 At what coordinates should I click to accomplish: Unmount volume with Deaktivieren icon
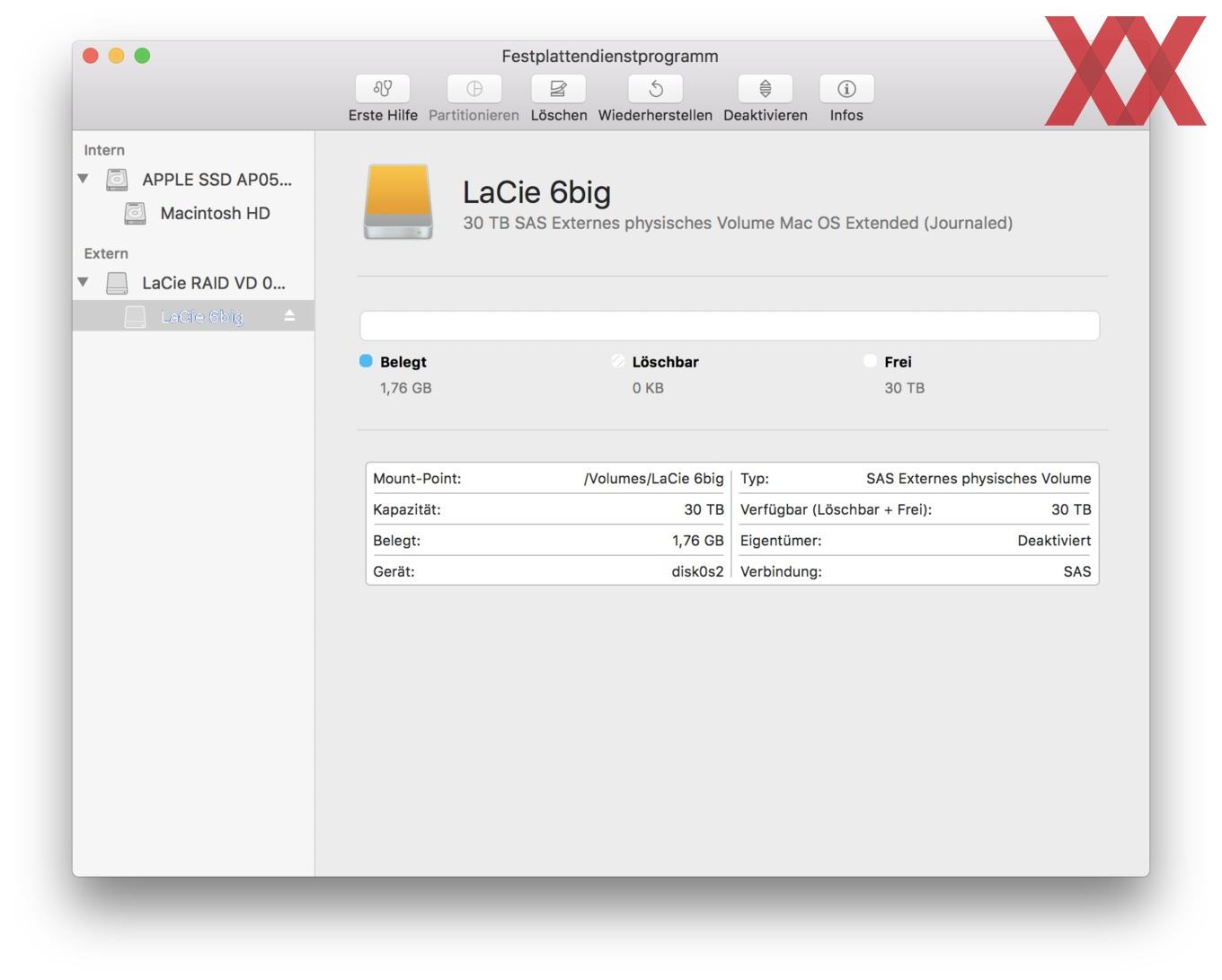point(765,88)
